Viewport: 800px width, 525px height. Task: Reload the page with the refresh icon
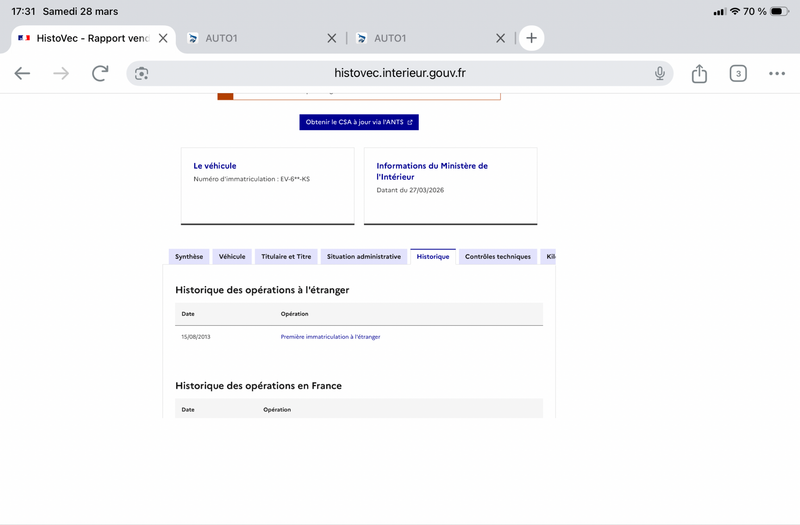100,73
